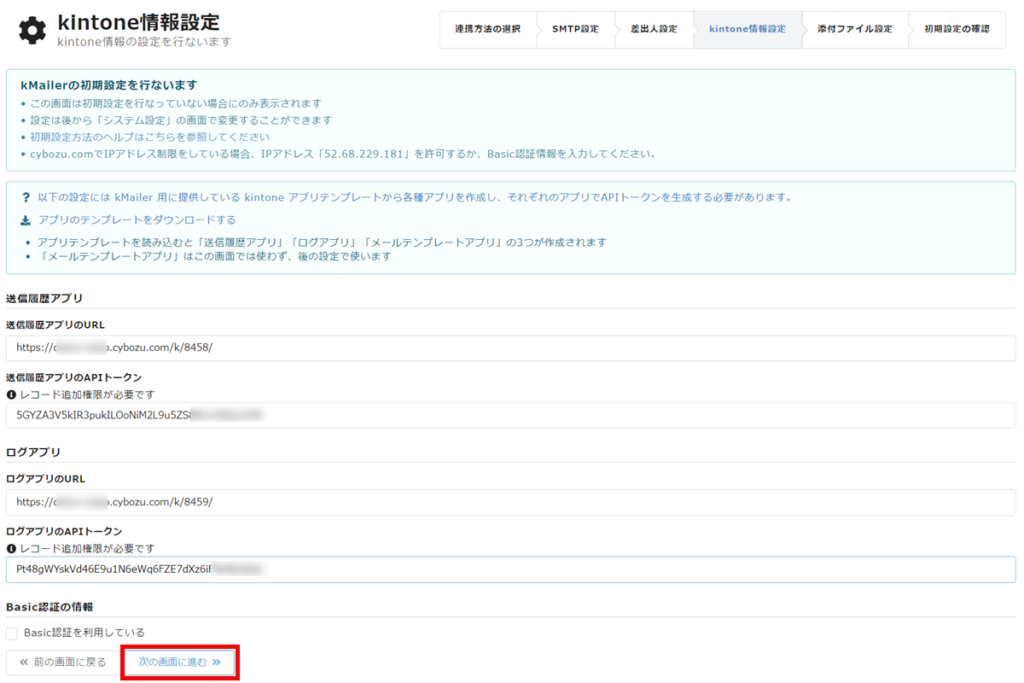Enable the Basic認証を利用している checkbox
This screenshot has width=1024, height=683.
point(13,633)
